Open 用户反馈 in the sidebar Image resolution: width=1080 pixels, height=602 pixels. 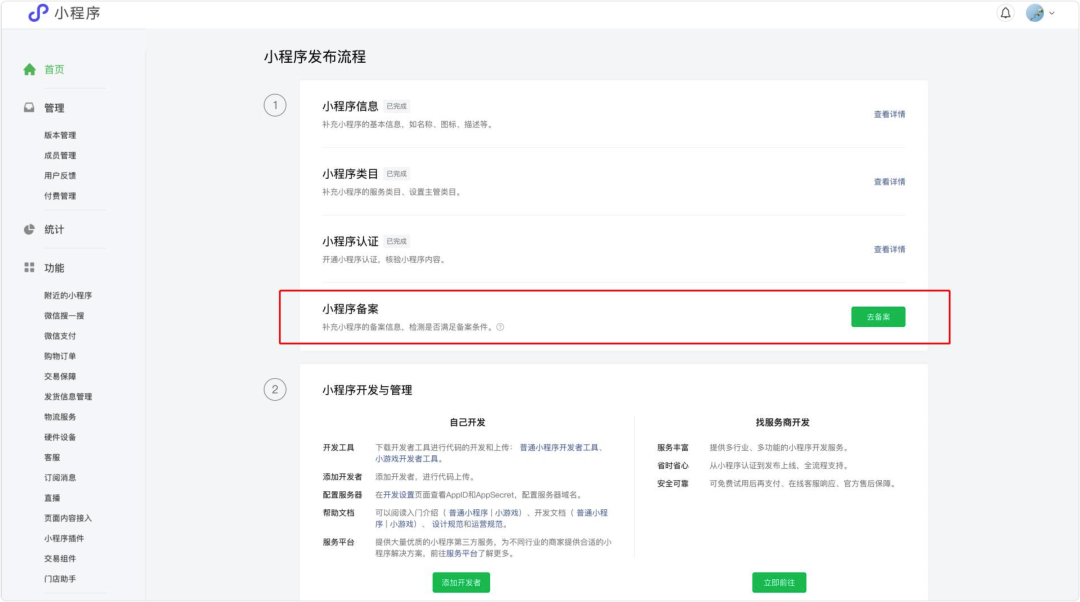[60, 176]
